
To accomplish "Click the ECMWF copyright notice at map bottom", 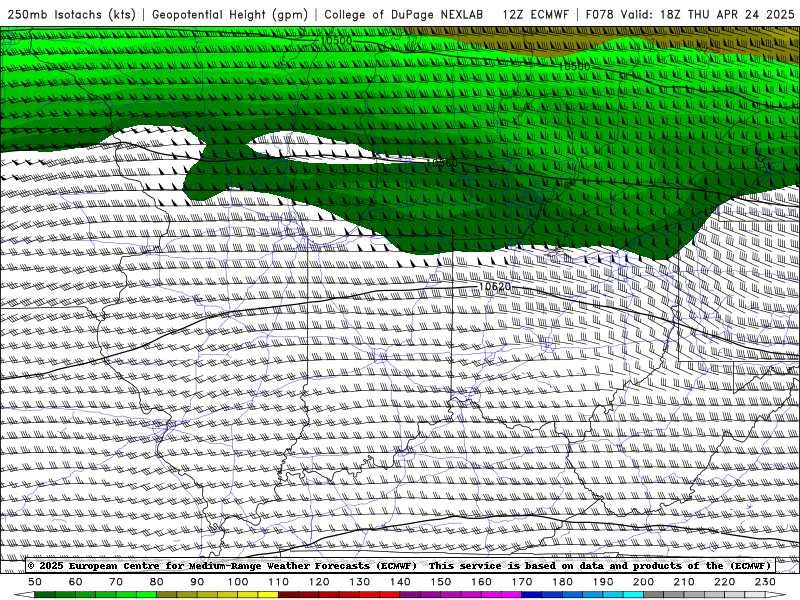I will (x=400, y=566).
